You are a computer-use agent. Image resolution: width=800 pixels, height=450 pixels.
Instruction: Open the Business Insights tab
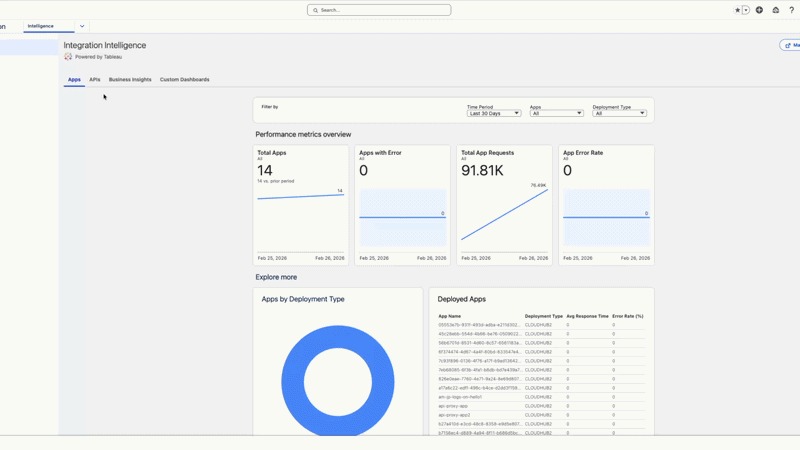(x=130, y=79)
